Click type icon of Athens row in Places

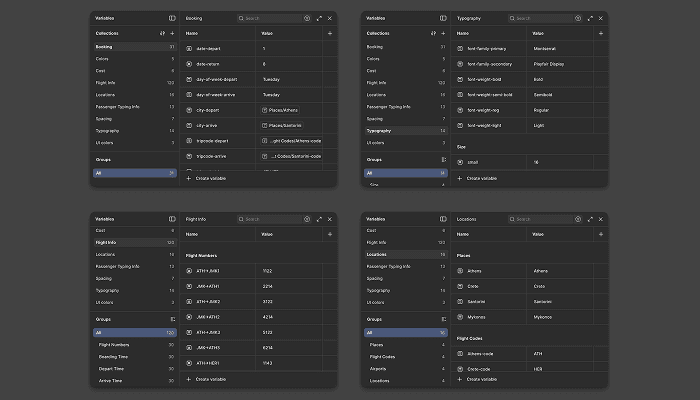click(460, 271)
